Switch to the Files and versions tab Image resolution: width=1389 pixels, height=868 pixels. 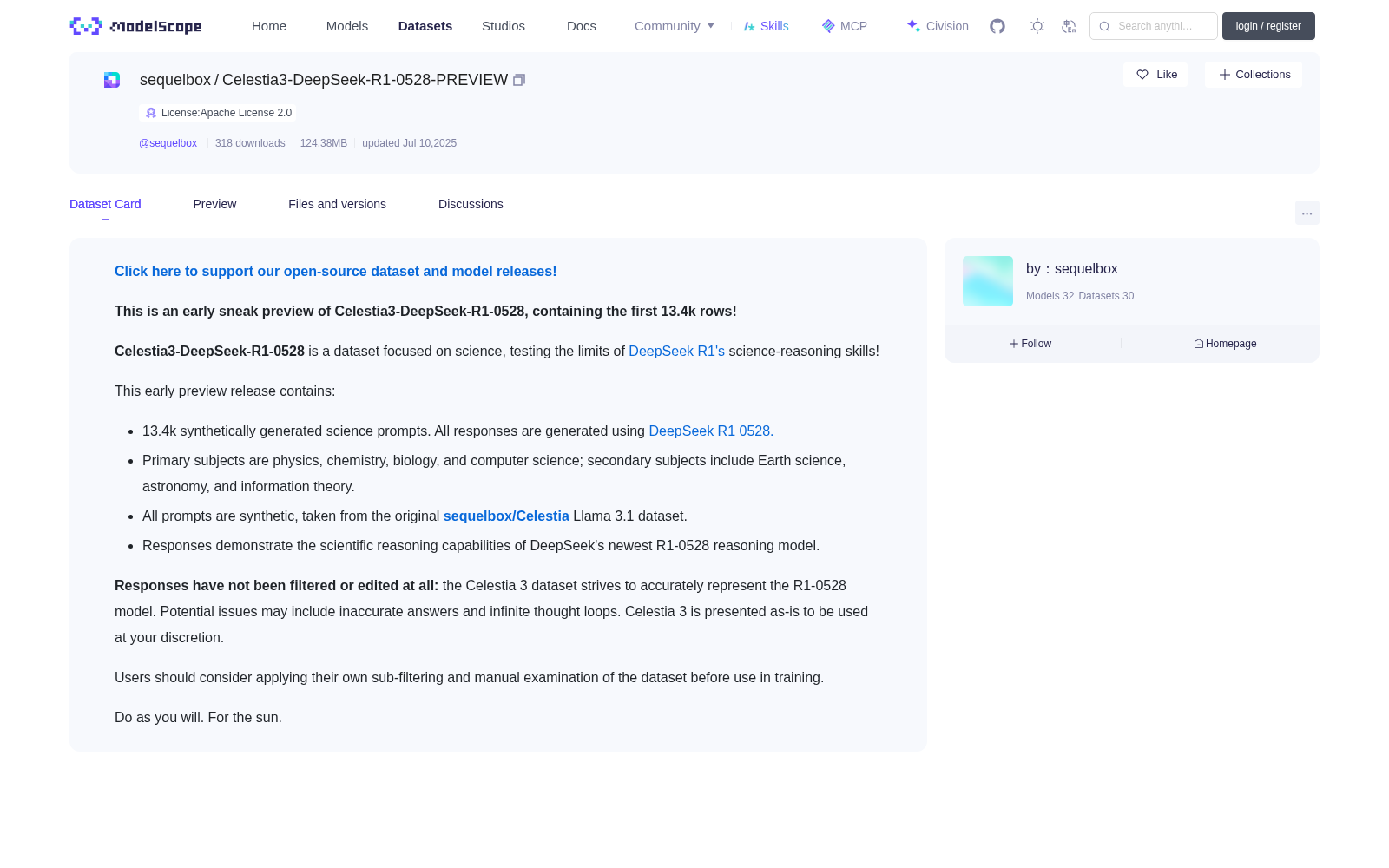337,204
